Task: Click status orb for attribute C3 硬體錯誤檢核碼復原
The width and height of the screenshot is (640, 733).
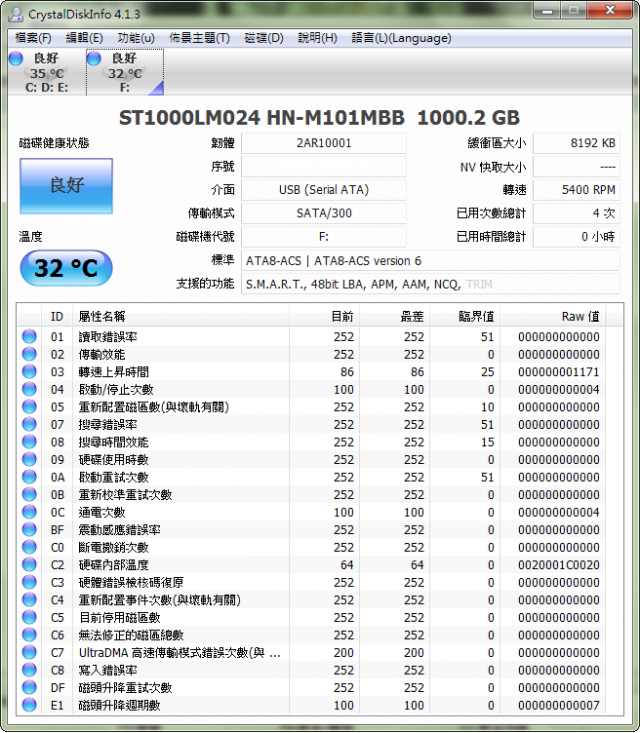Action: pyautogui.click(x=29, y=582)
